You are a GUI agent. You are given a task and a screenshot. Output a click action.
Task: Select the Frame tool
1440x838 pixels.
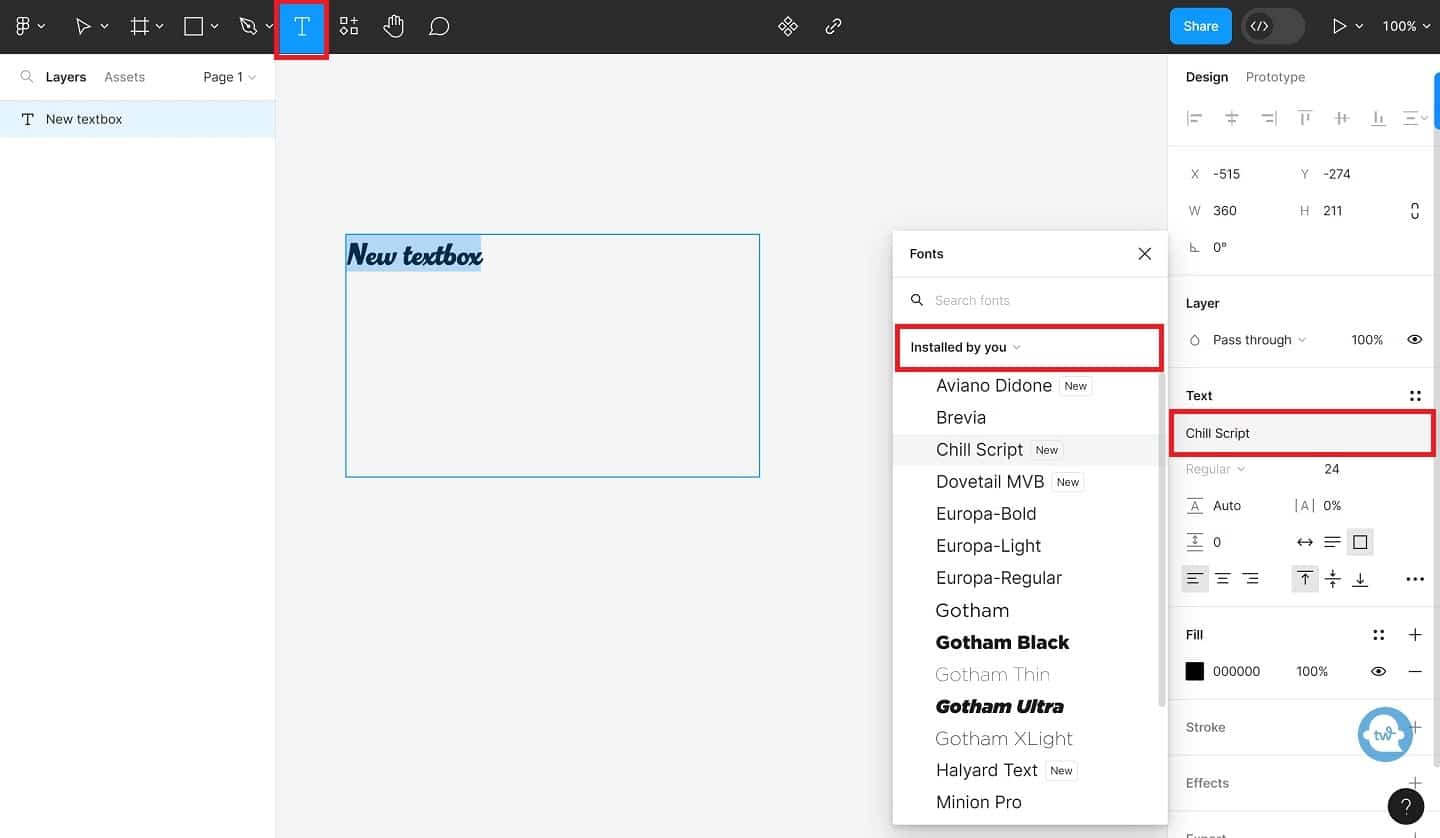(x=140, y=26)
